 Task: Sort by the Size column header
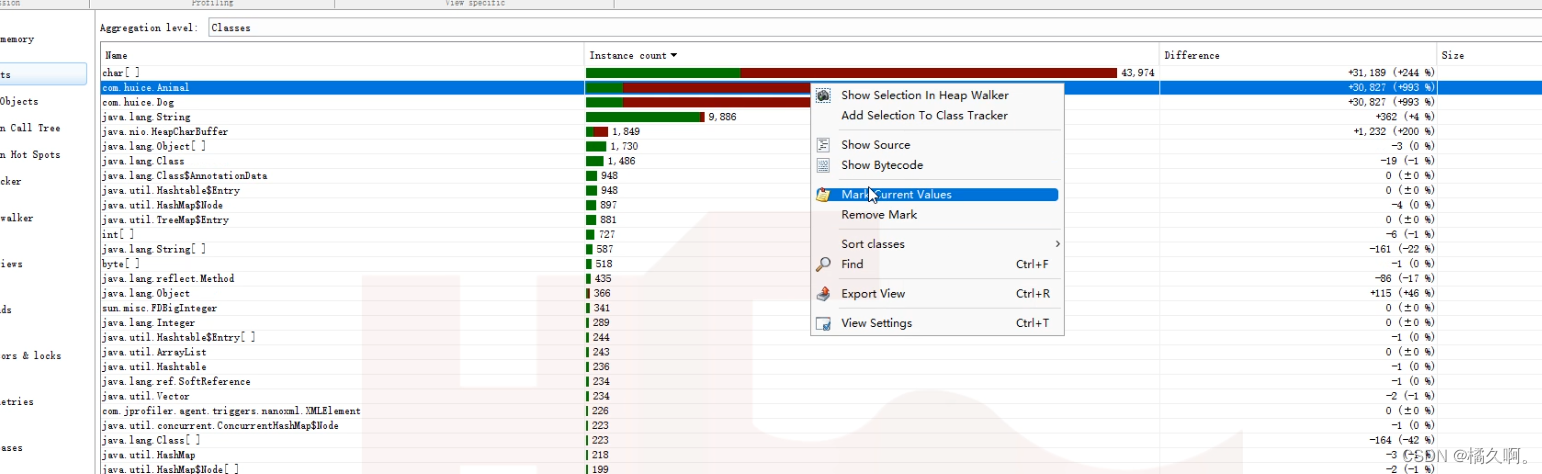pos(1490,55)
